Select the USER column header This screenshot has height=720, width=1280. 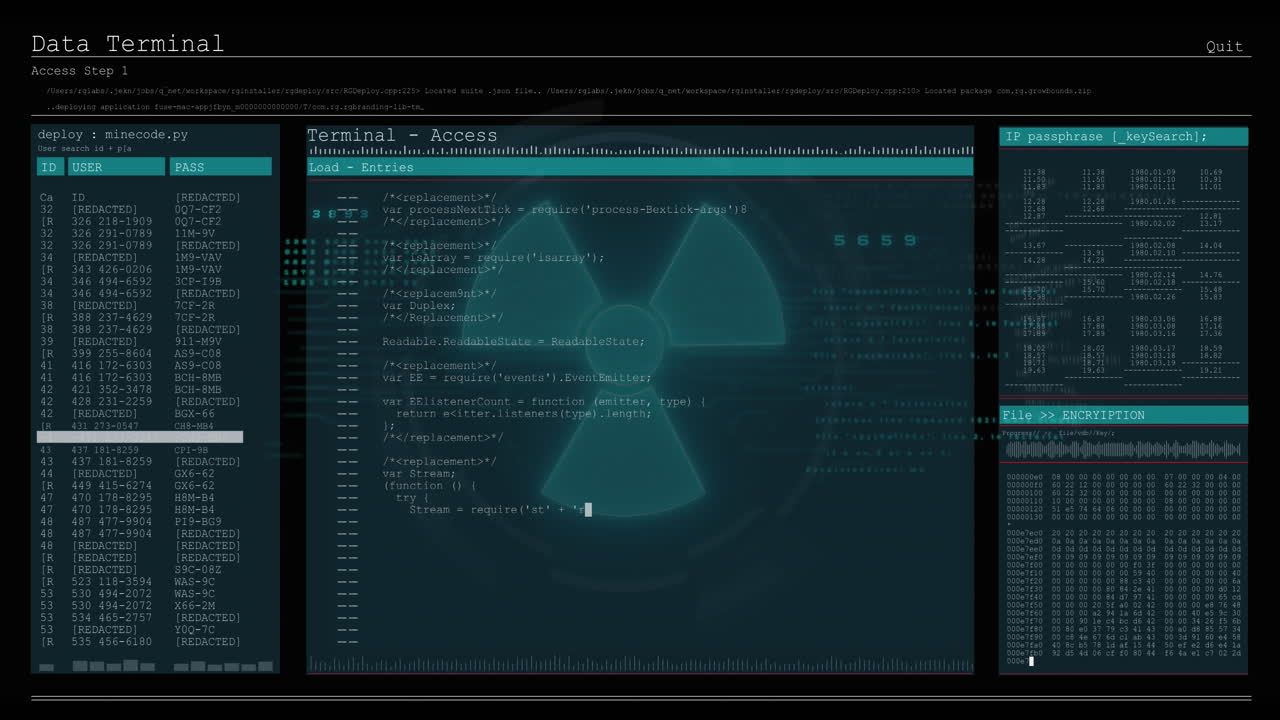116,166
